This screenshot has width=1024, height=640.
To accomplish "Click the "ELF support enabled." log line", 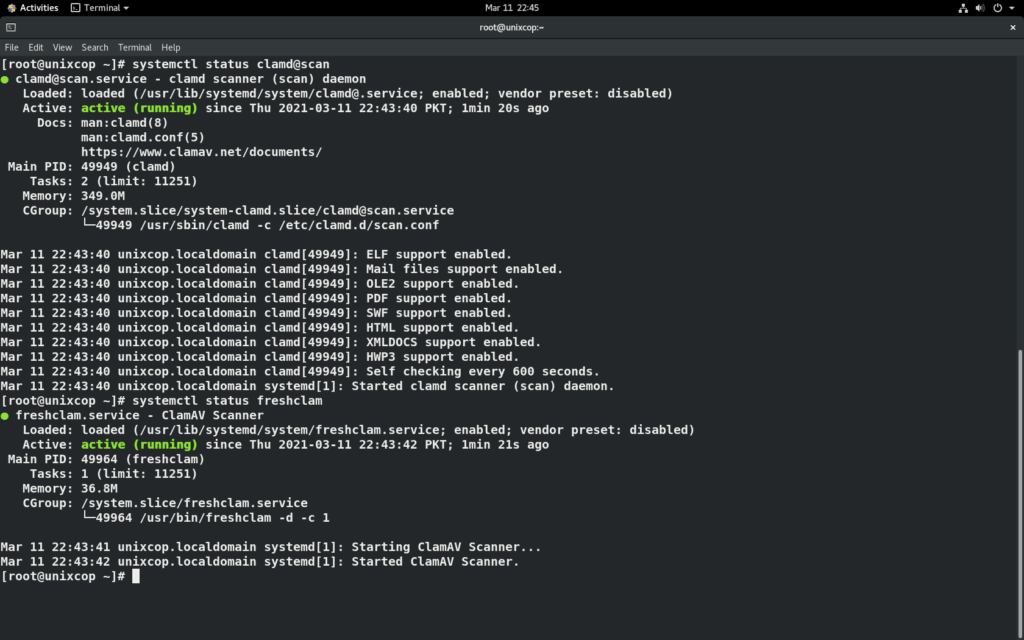I will [x=439, y=255].
